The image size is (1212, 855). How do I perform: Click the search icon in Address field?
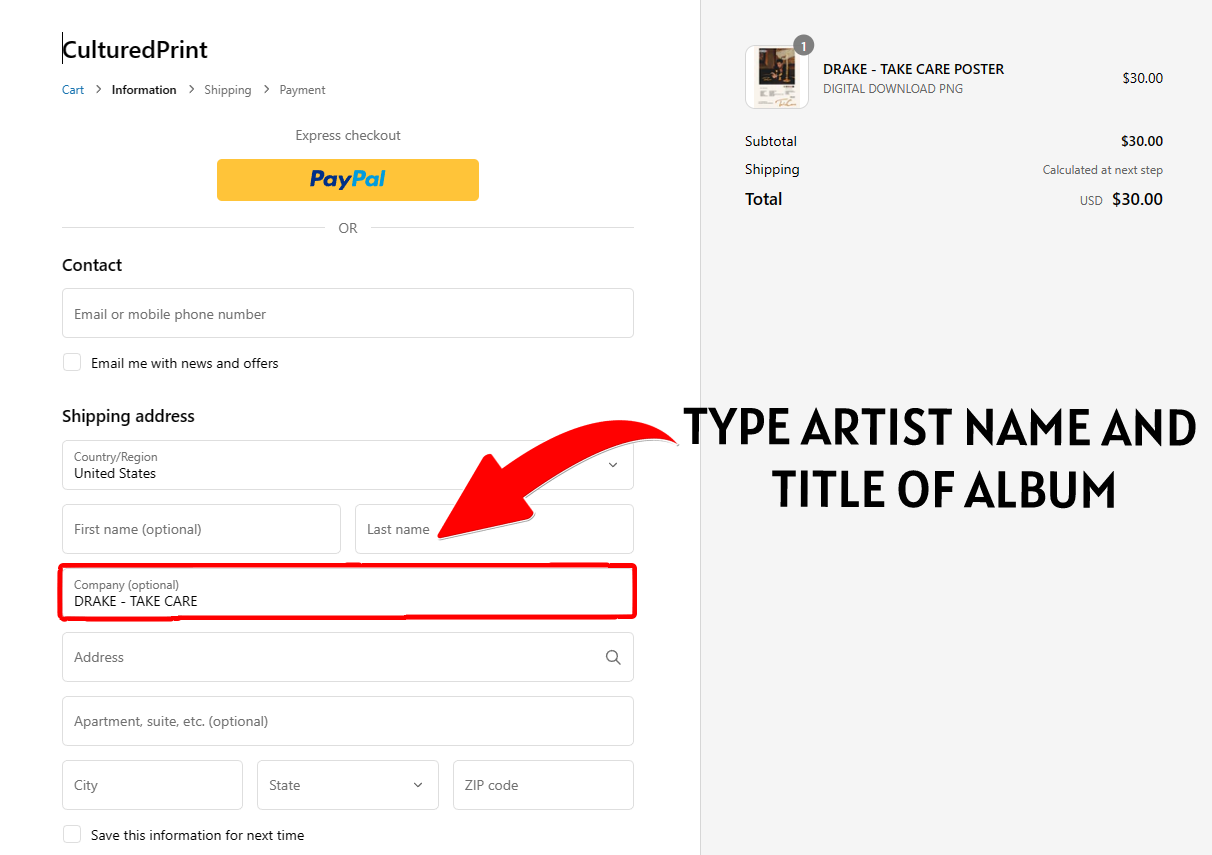613,657
